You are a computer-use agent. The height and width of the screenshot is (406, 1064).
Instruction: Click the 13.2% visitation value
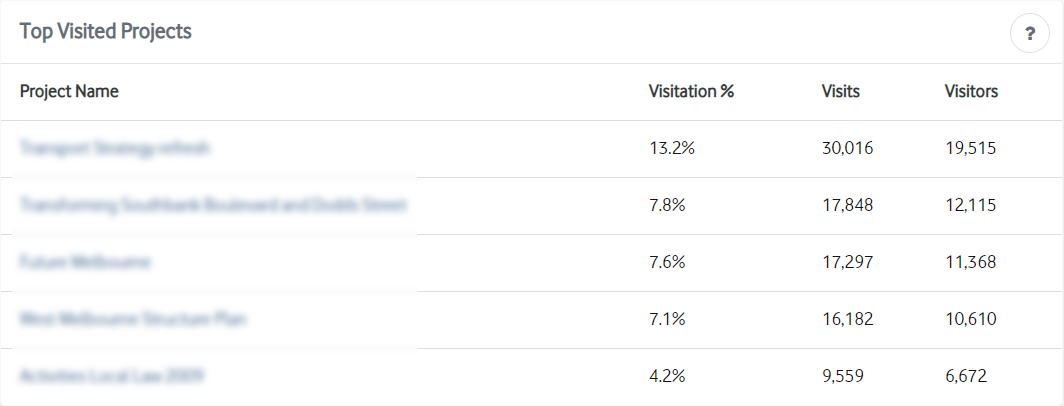[x=672, y=148]
